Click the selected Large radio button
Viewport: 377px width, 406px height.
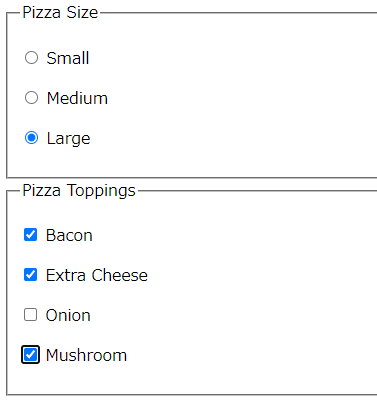[31, 138]
